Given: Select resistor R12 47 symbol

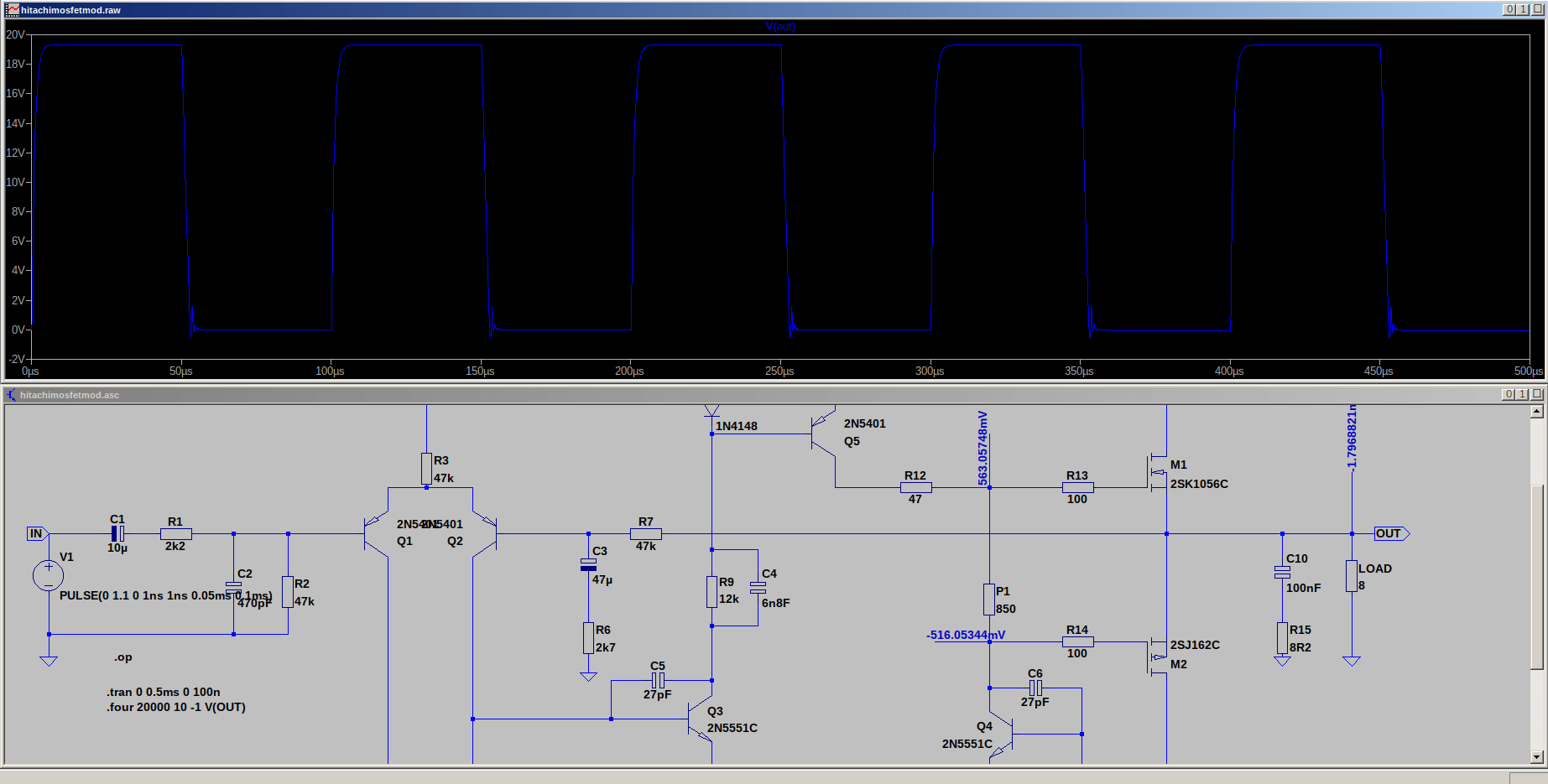Looking at the screenshot, I should pyautogui.click(x=915, y=487).
